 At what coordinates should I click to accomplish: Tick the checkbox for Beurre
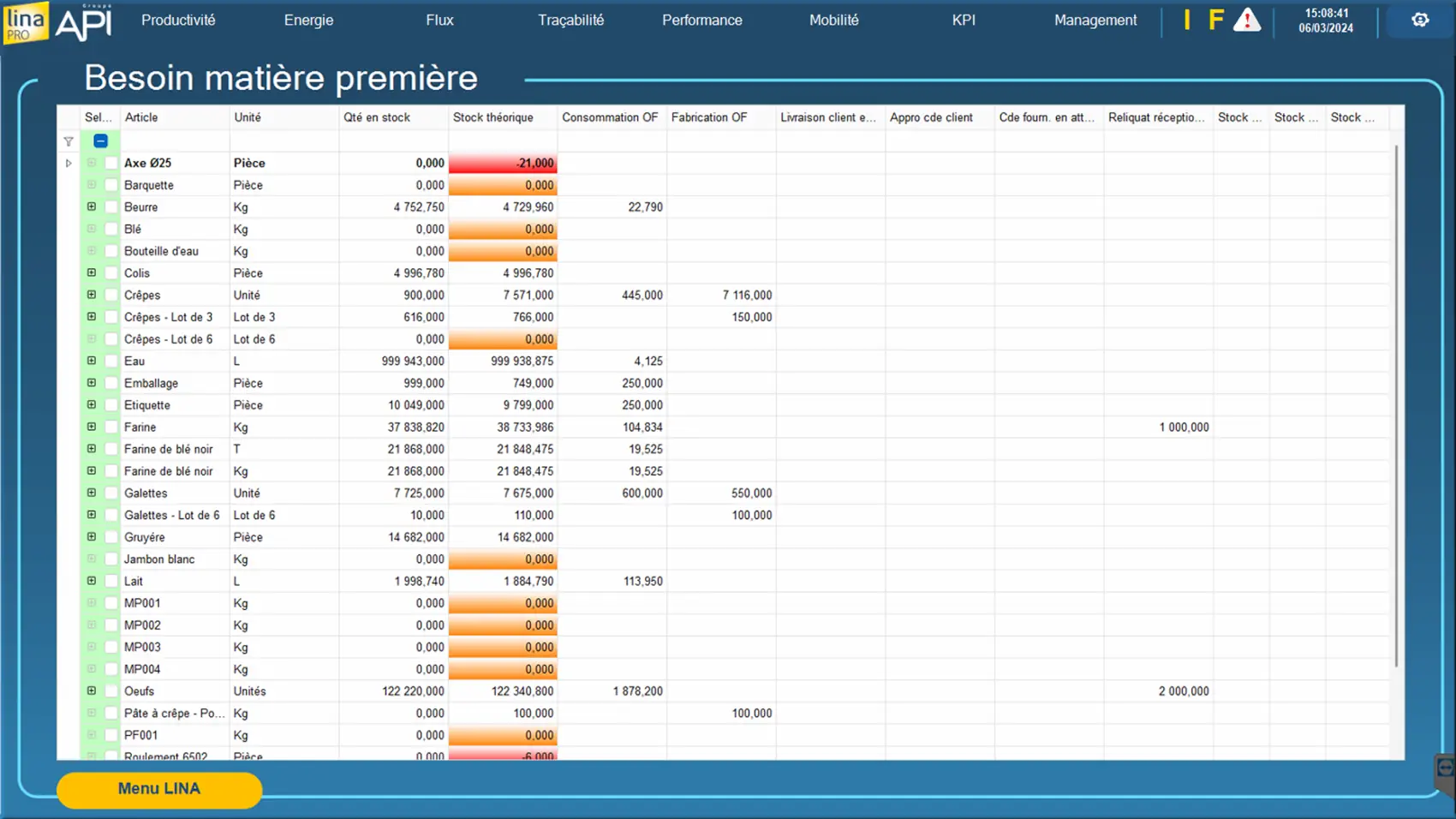pyautogui.click(x=111, y=207)
